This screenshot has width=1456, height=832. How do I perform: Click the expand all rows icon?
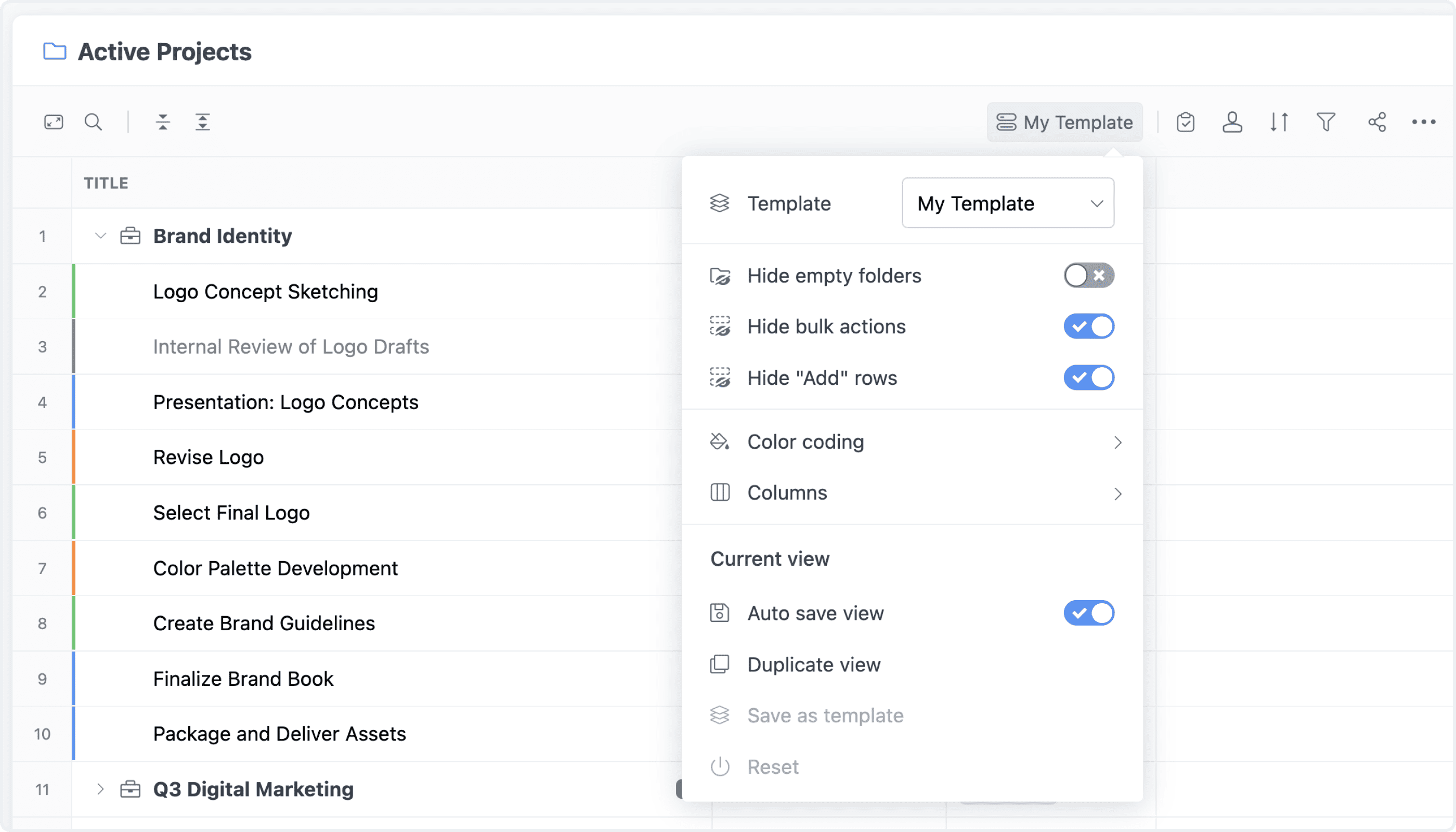click(203, 122)
